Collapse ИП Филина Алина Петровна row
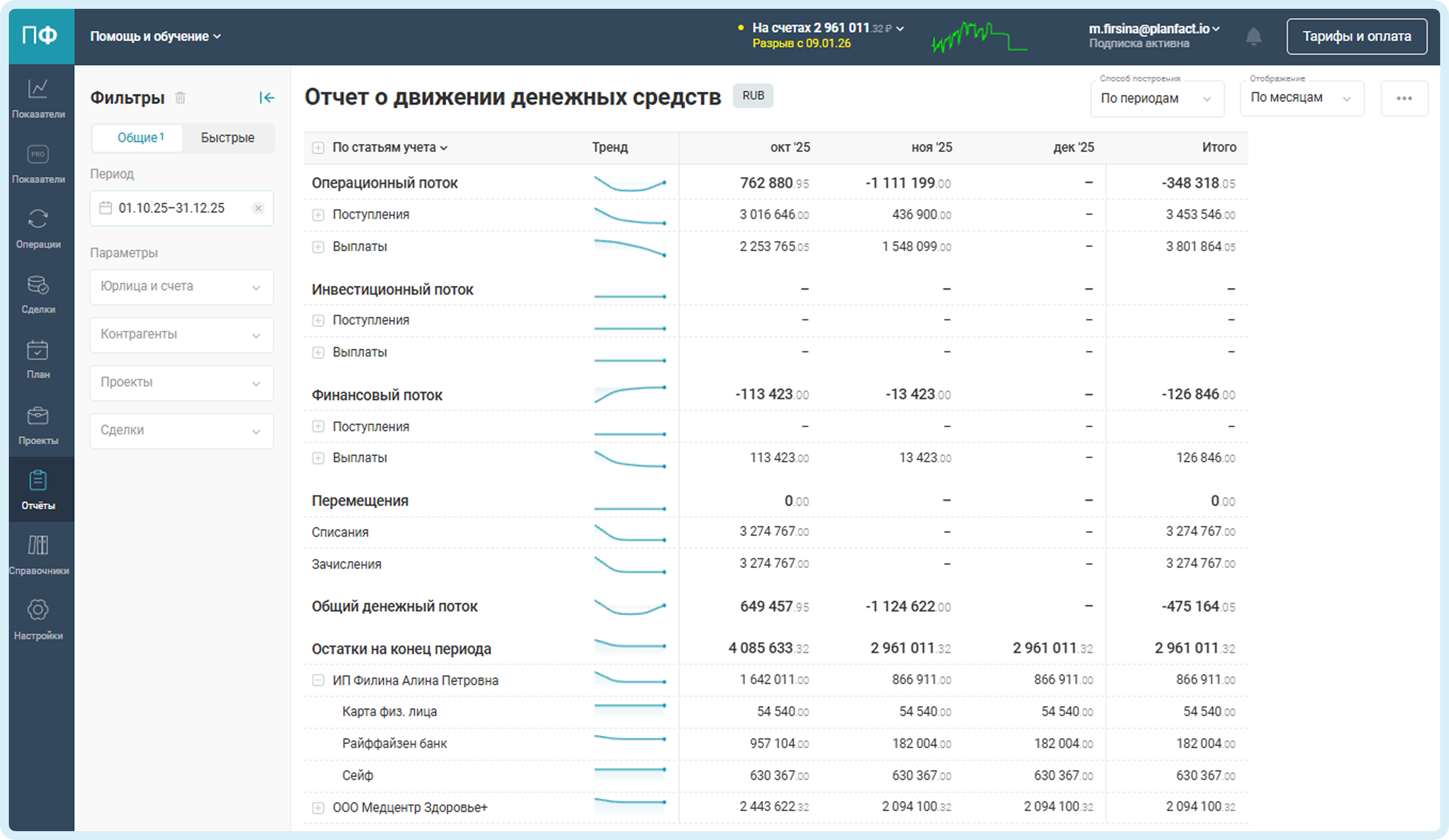 pyautogui.click(x=318, y=680)
